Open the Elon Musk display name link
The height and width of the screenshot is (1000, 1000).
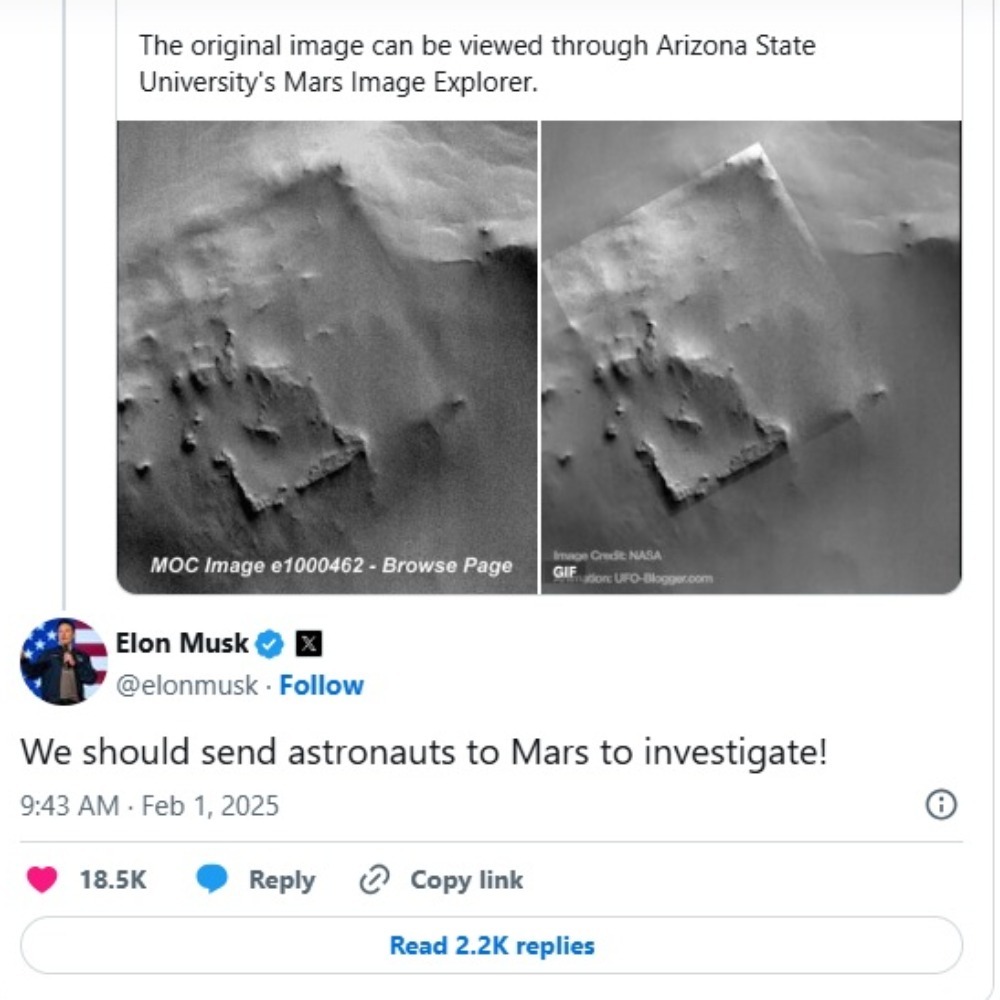pyautogui.click(x=181, y=643)
